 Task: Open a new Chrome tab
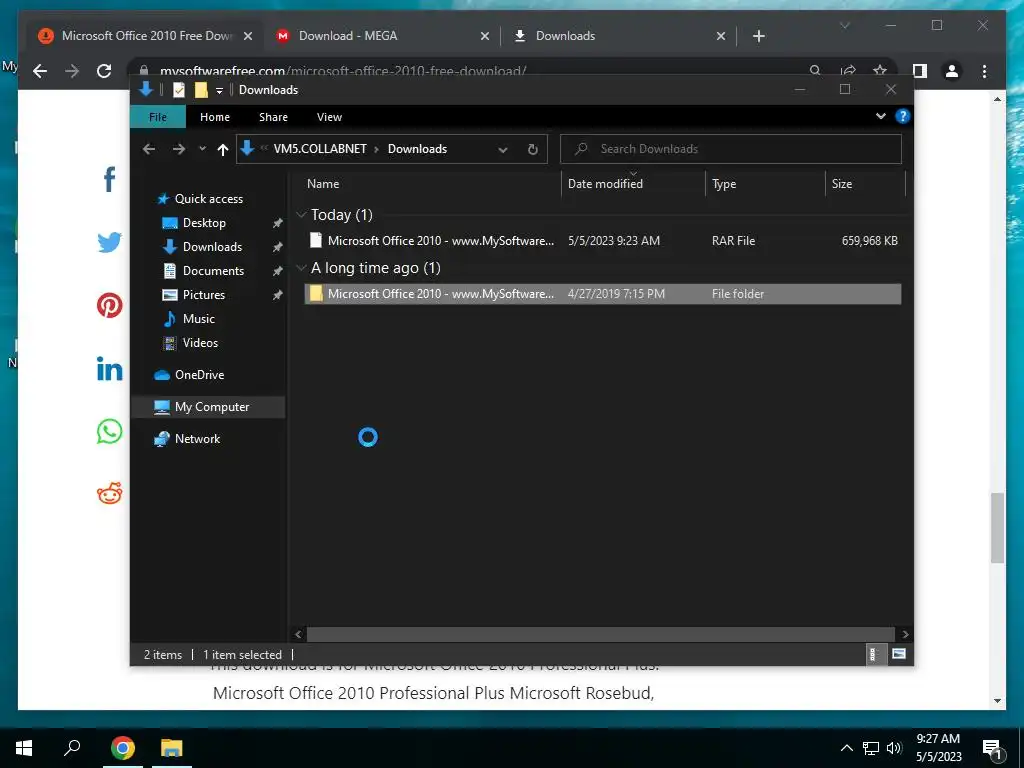pos(758,36)
